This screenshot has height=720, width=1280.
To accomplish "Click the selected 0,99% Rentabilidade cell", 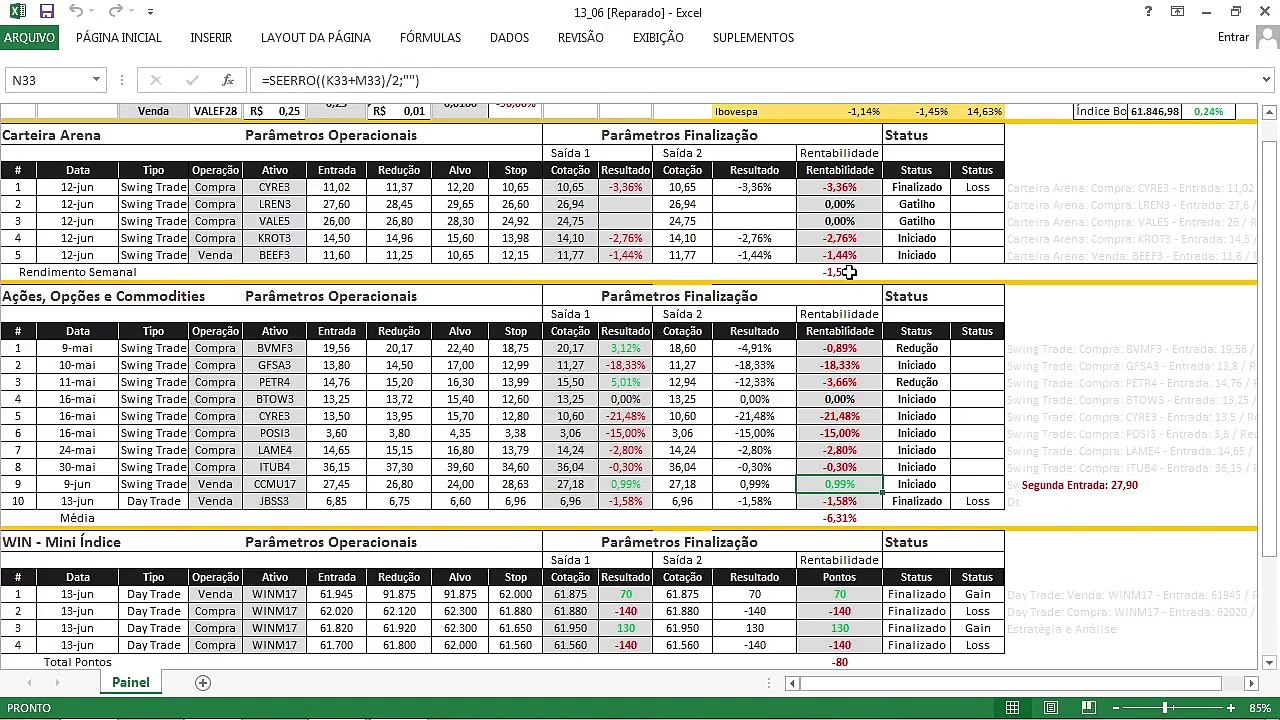I will point(839,484).
